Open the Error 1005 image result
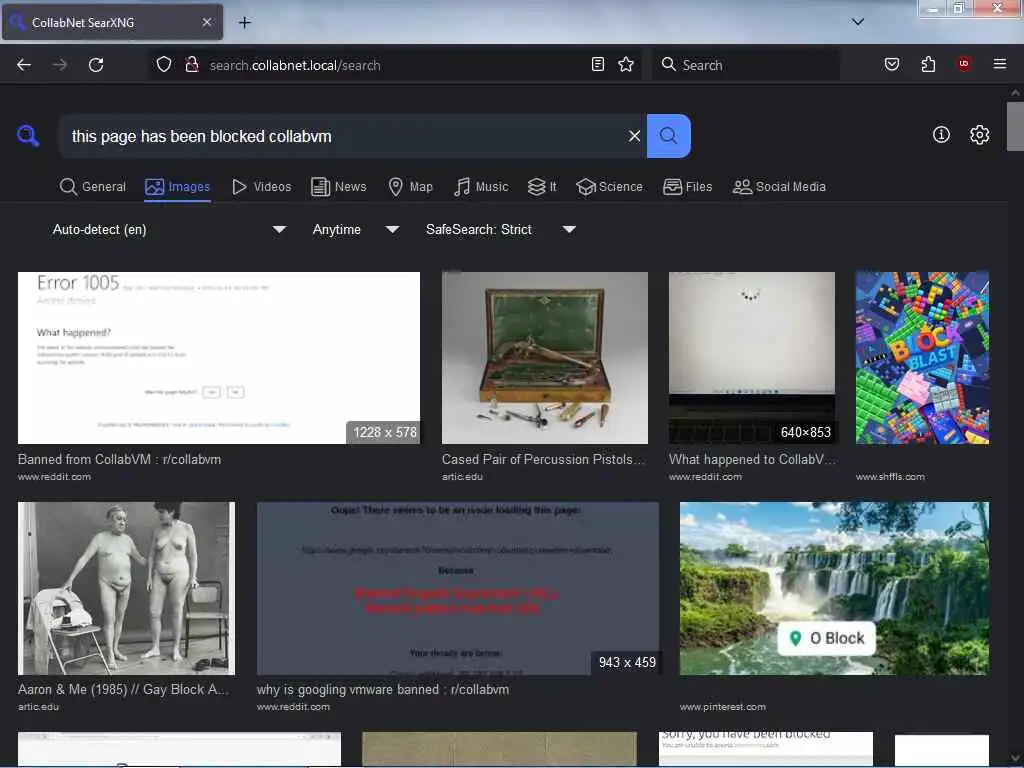Image resolution: width=1024 pixels, height=768 pixels. point(219,358)
